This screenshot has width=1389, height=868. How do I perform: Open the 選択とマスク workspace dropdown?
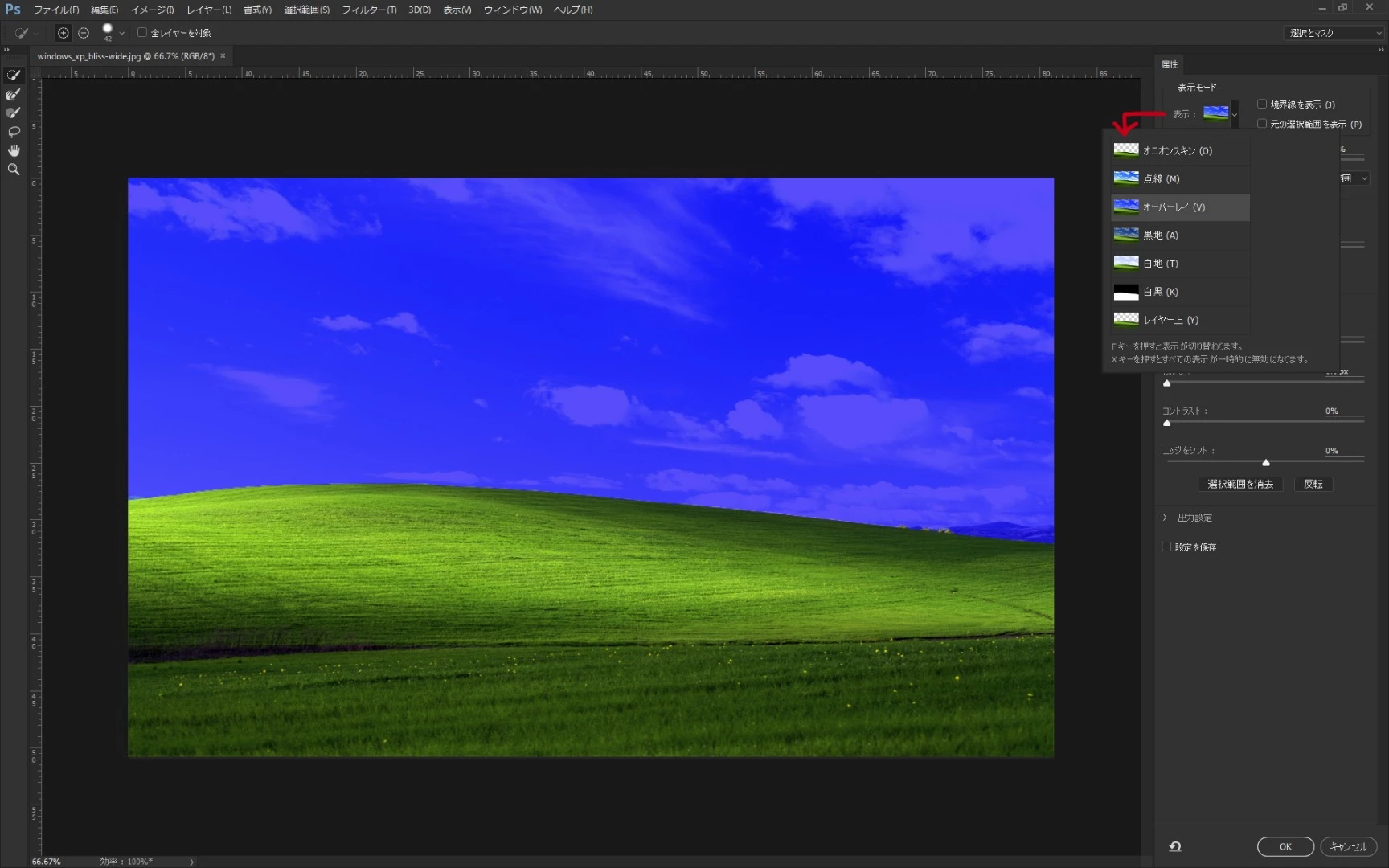pos(1334,33)
